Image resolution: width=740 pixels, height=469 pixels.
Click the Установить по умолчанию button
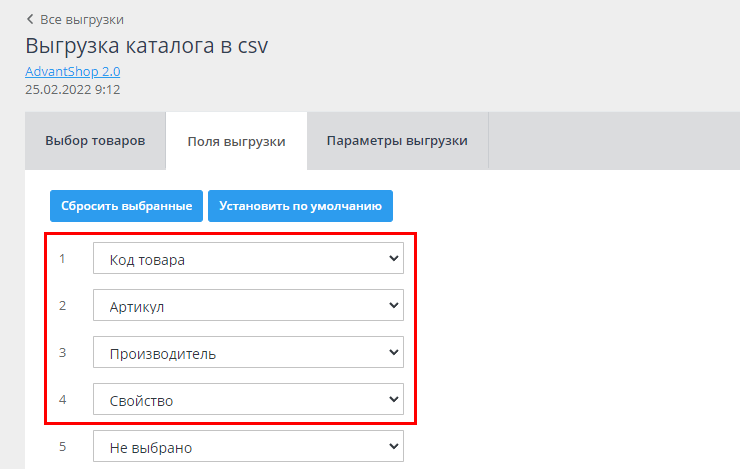(x=300, y=206)
